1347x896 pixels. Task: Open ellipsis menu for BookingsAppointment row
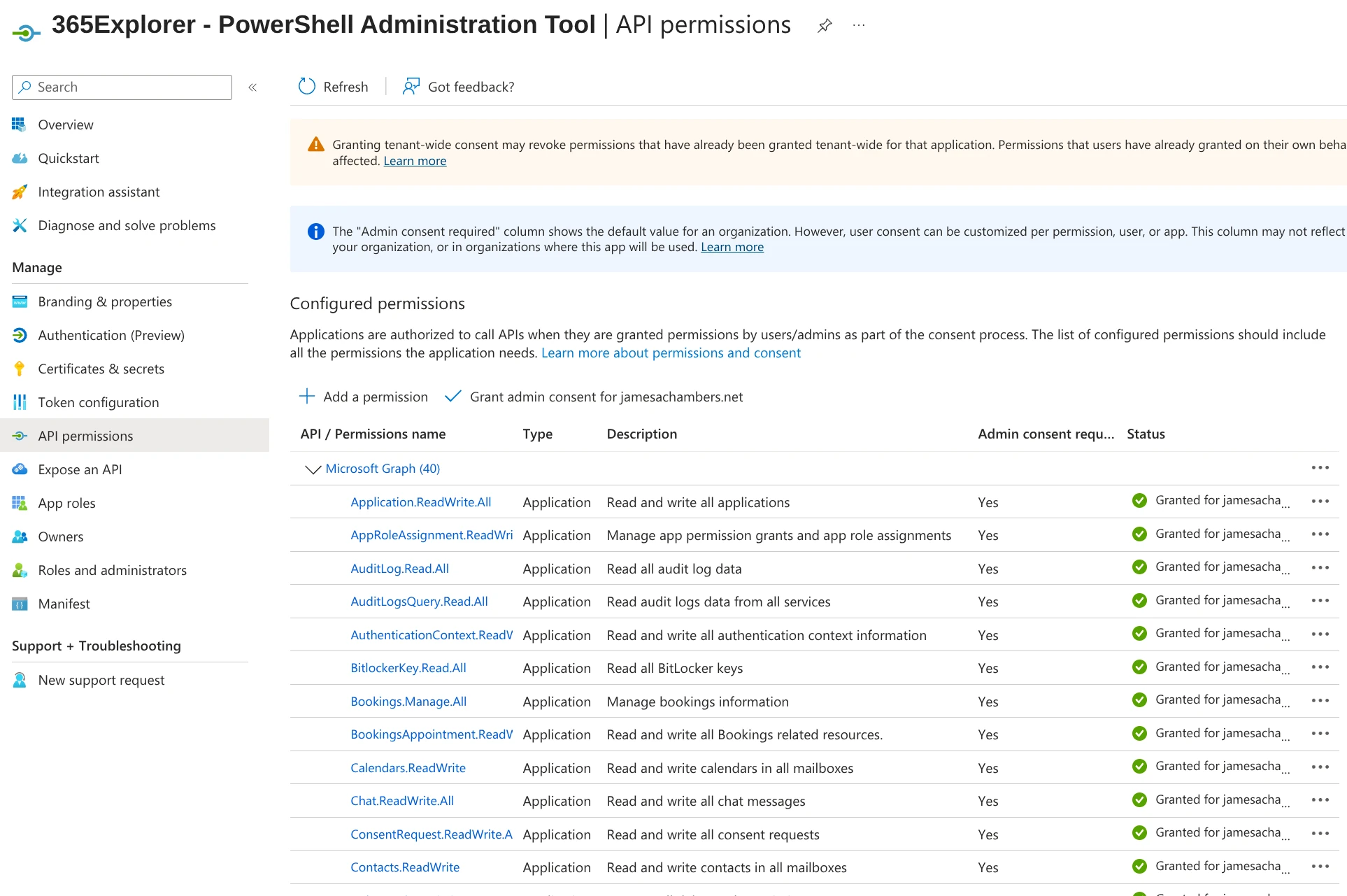click(1320, 734)
